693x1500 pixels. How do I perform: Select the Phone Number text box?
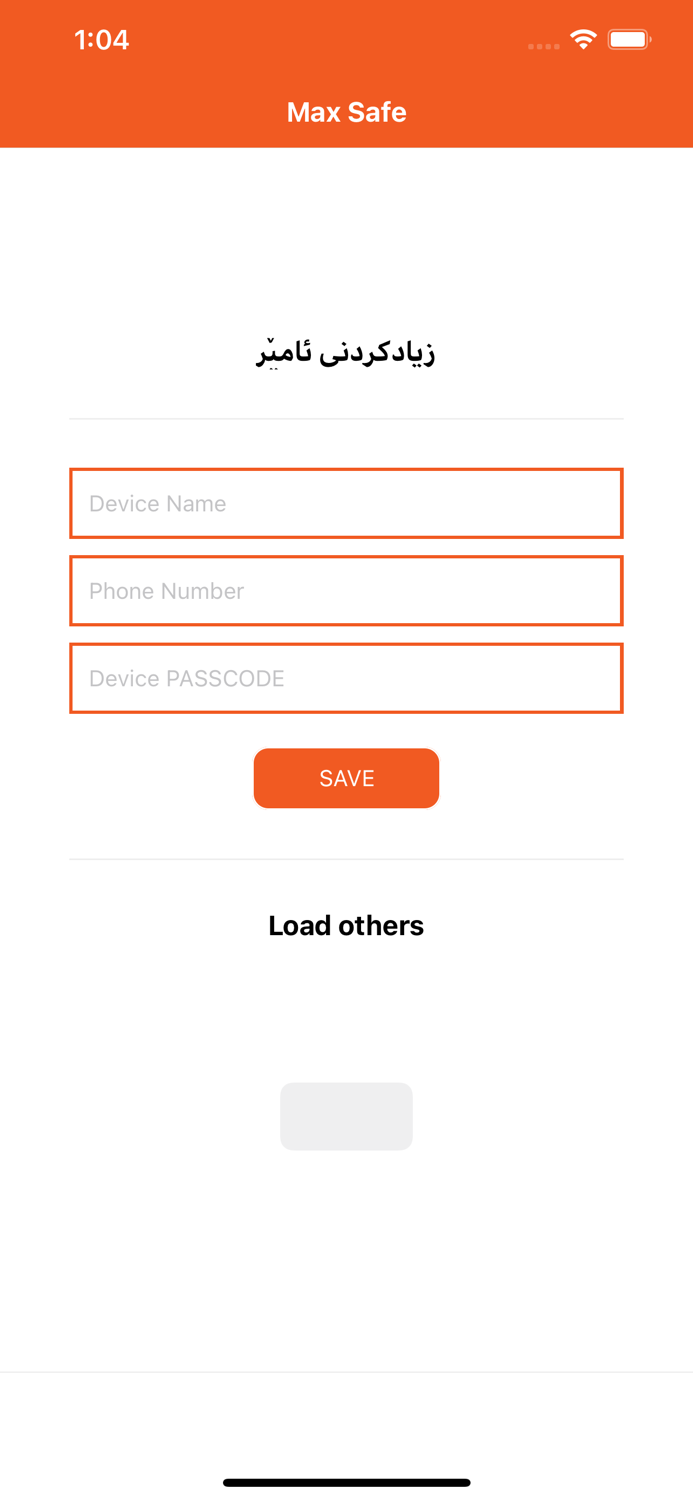click(x=346, y=590)
